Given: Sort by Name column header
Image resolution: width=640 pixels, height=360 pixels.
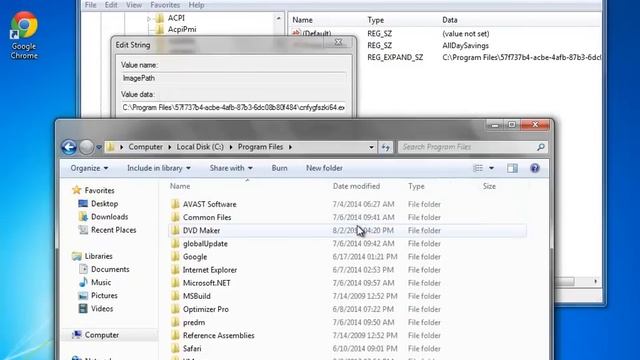Looking at the screenshot, I should pyautogui.click(x=180, y=186).
